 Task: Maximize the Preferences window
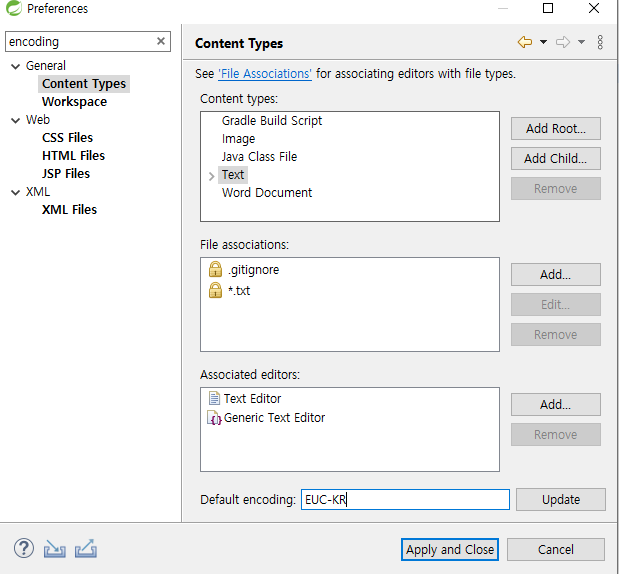[548, 8]
